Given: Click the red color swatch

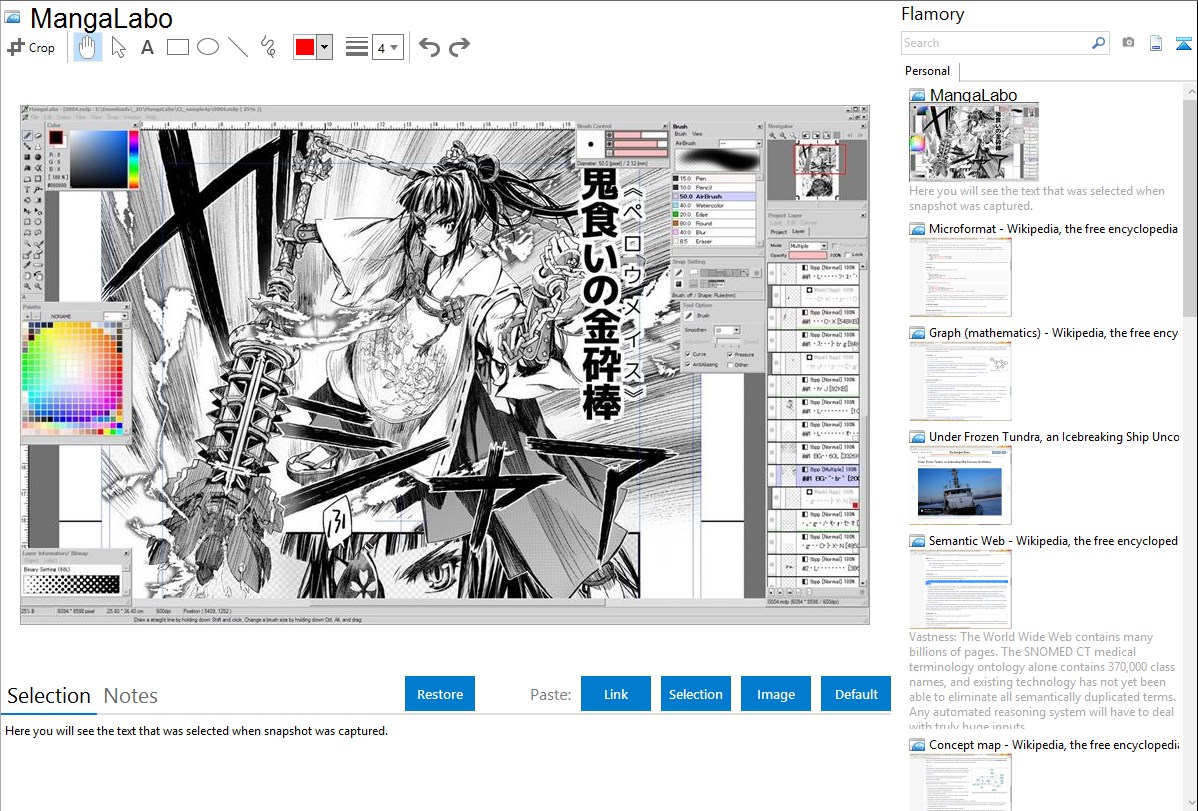Looking at the screenshot, I should pyautogui.click(x=304, y=47).
